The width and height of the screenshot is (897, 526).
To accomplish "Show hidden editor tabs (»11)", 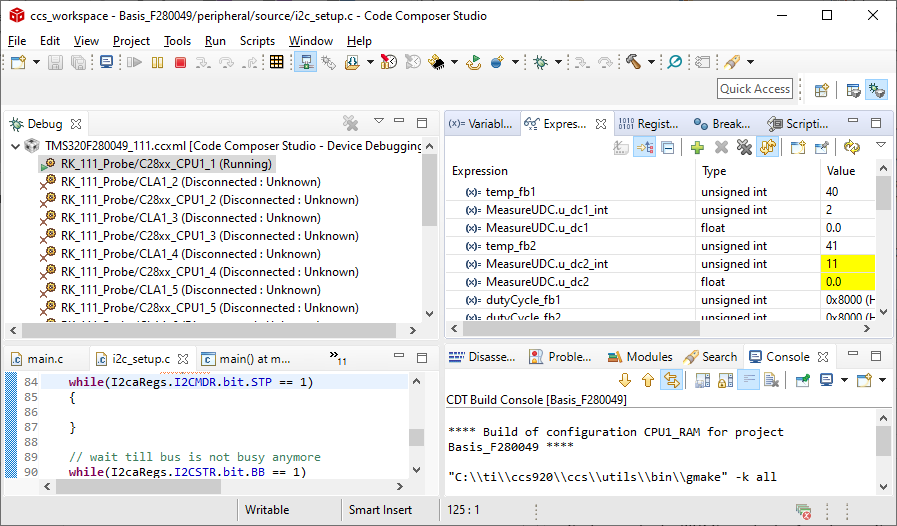I will [x=338, y=358].
